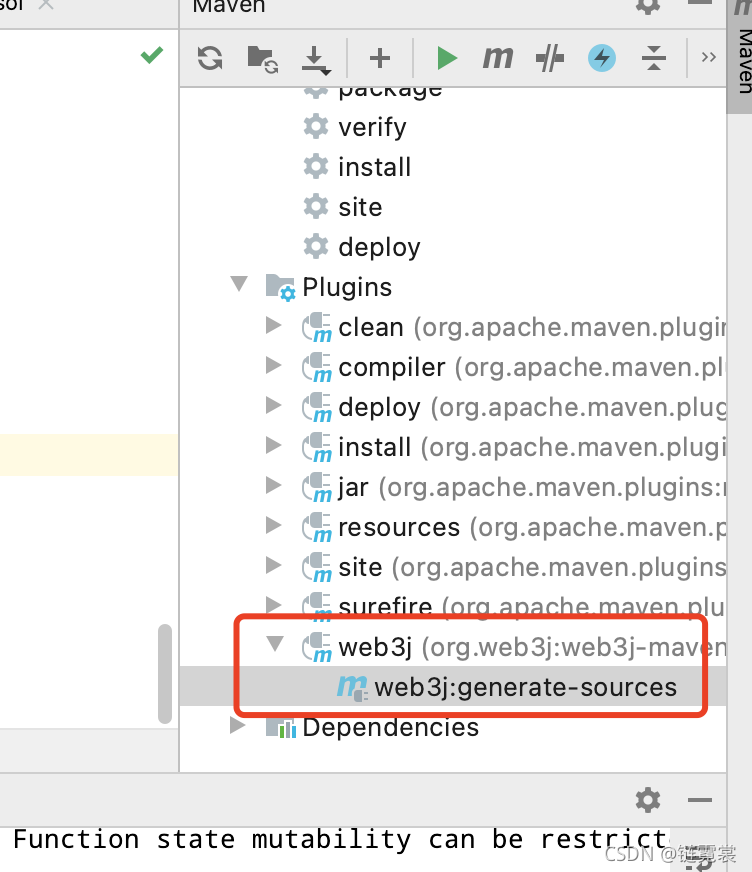Close the .sol editor tab
This screenshot has height=872, width=752.
(x=47, y=4)
